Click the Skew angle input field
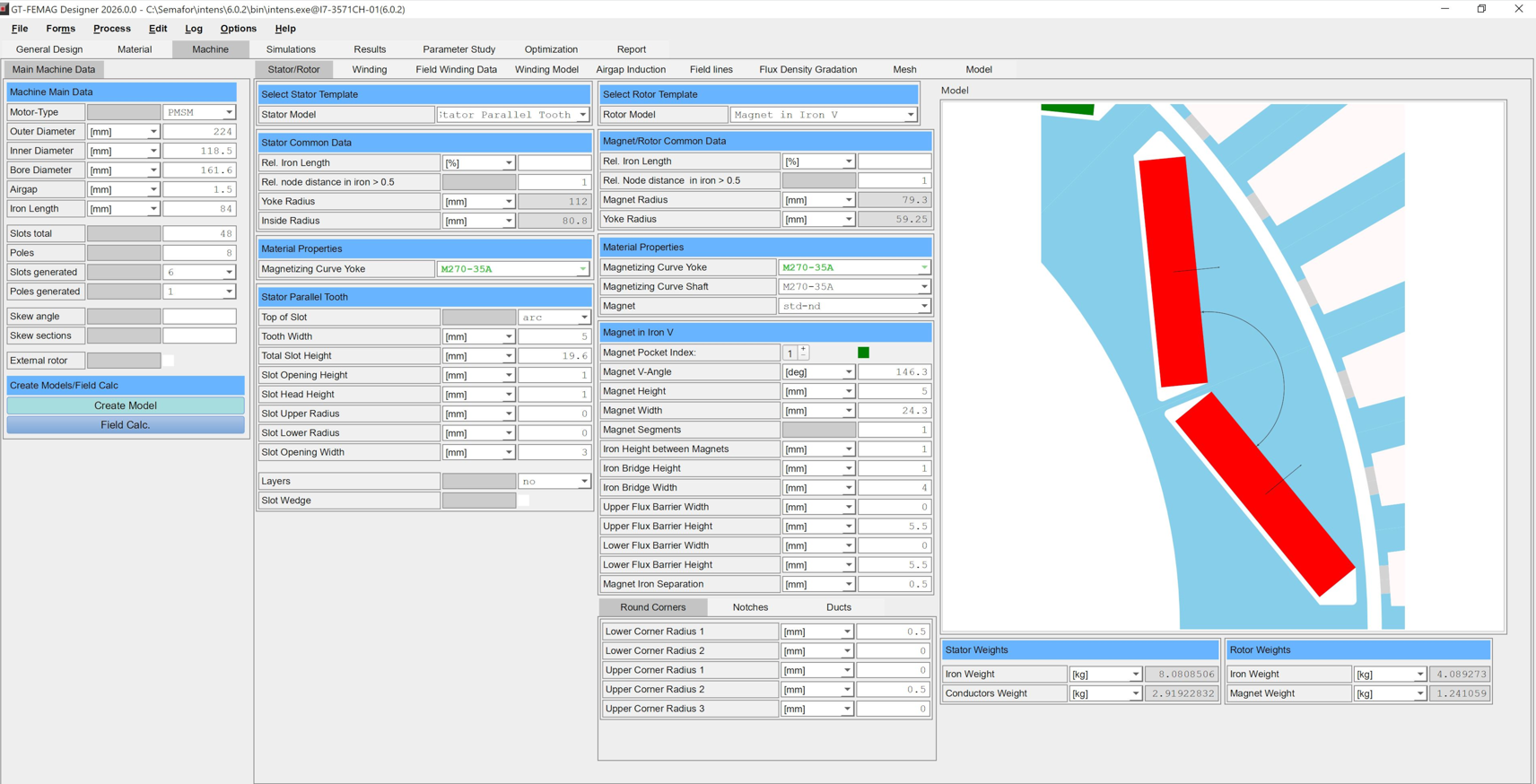 (x=199, y=317)
